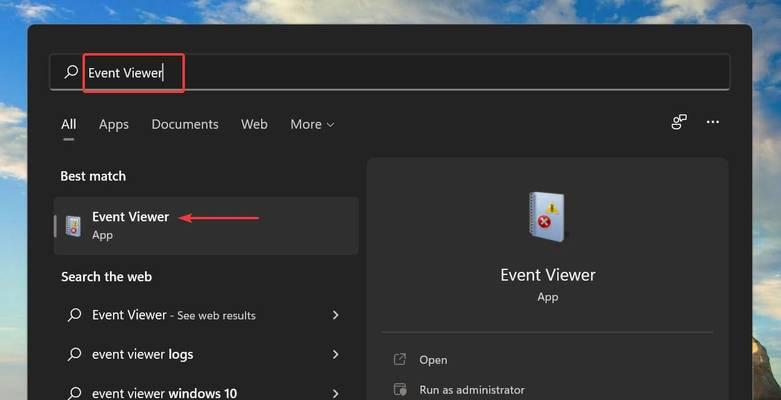Image resolution: width=781 pixels, height=400 pixels.
Task: Open the search feedback people icon
Action: coord(679,122)
